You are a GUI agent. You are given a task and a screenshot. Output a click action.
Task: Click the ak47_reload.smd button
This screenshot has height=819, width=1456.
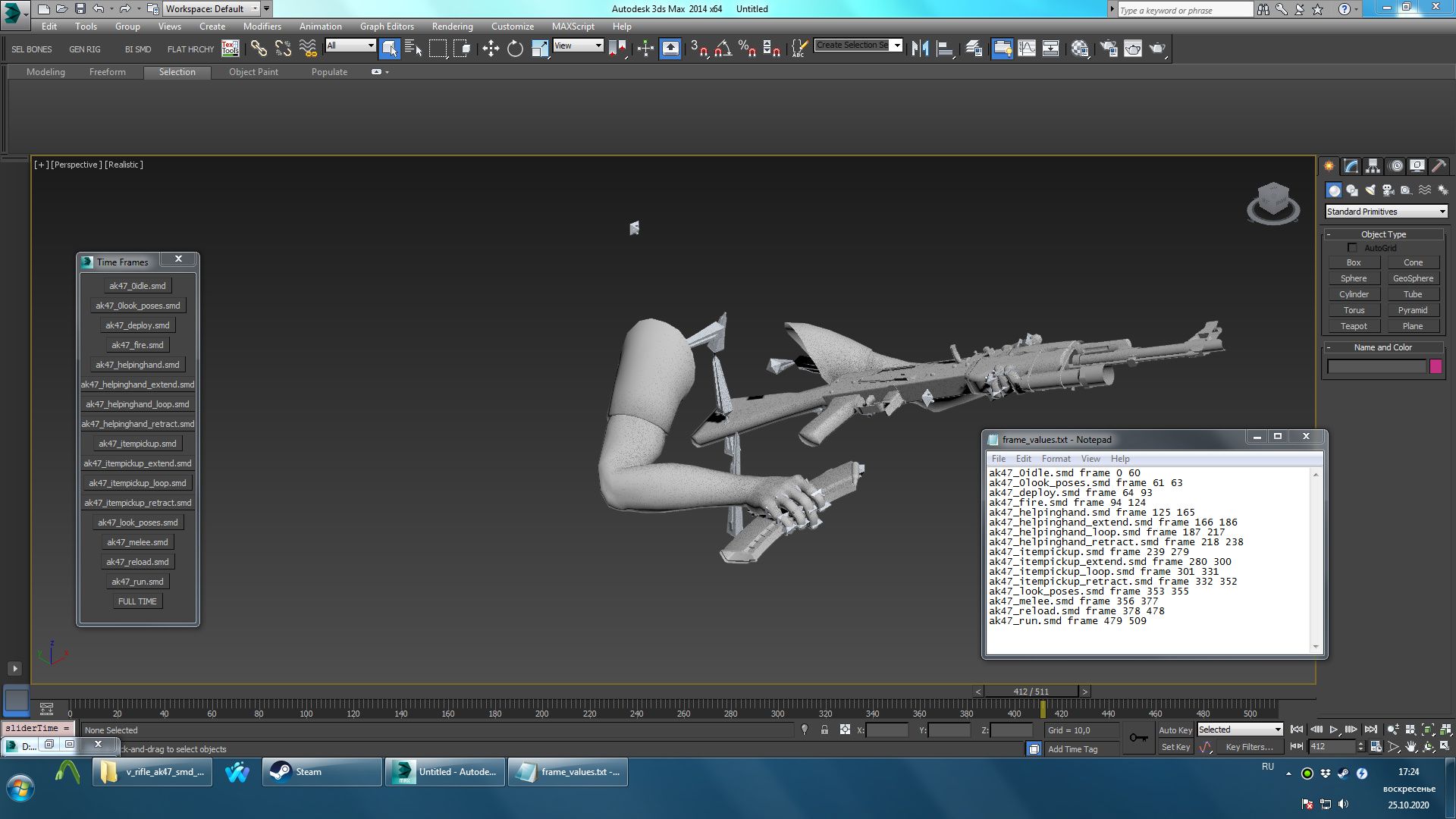[x=137, y=562]
